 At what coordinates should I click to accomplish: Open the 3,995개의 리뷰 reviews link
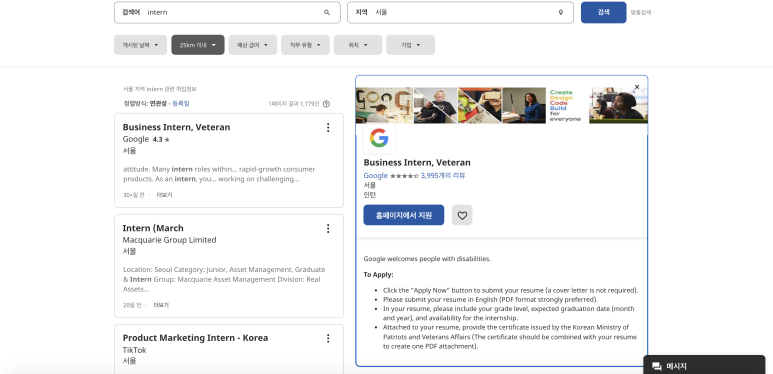[443, 176]
